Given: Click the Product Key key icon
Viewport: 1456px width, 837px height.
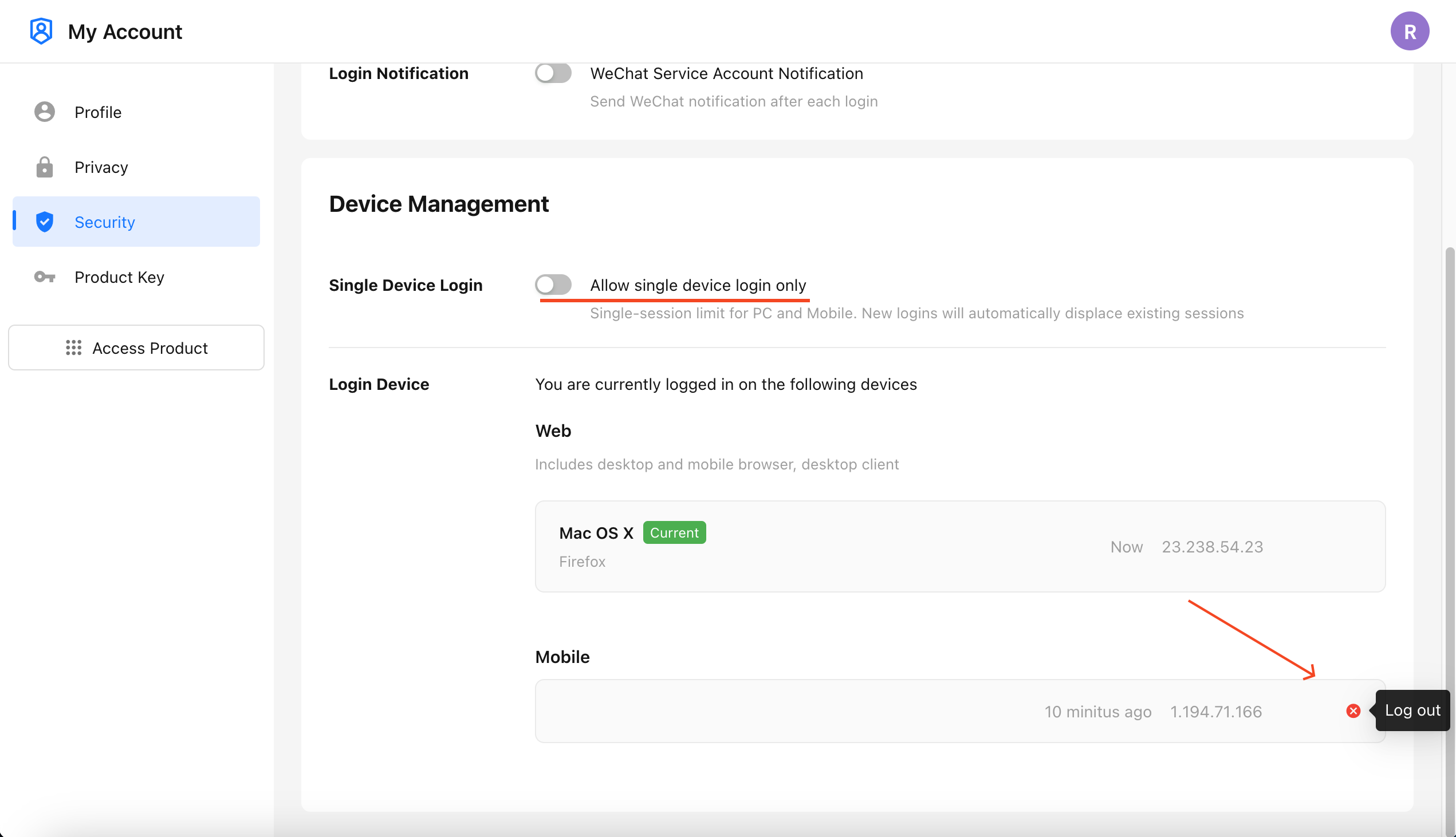Looking at the screenshot, I should (44, 277).
